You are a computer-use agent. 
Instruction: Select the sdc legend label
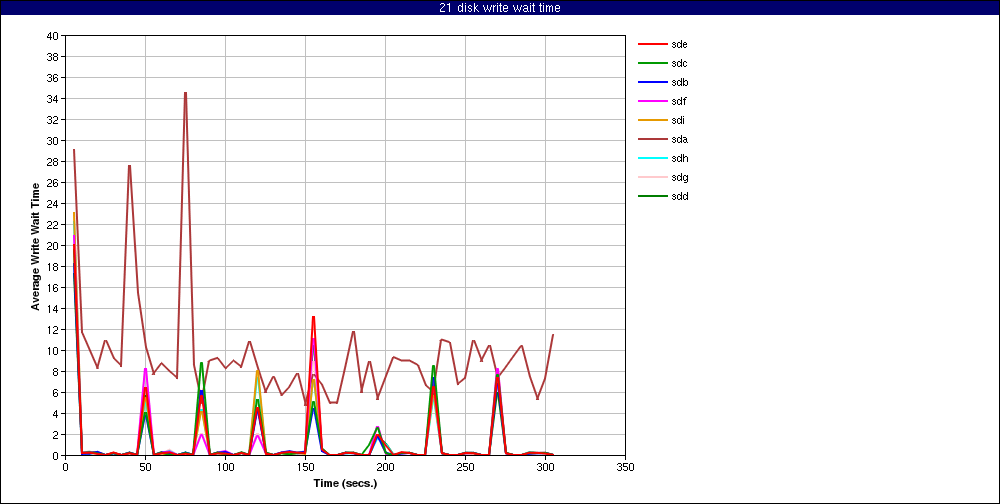tap(679, 63)
